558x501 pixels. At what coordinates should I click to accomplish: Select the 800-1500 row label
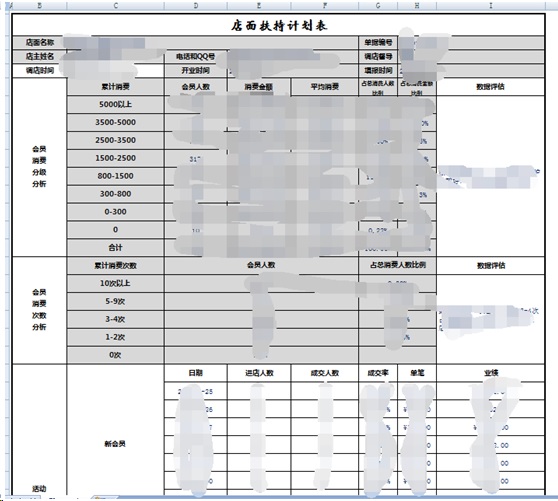(115, 176)
